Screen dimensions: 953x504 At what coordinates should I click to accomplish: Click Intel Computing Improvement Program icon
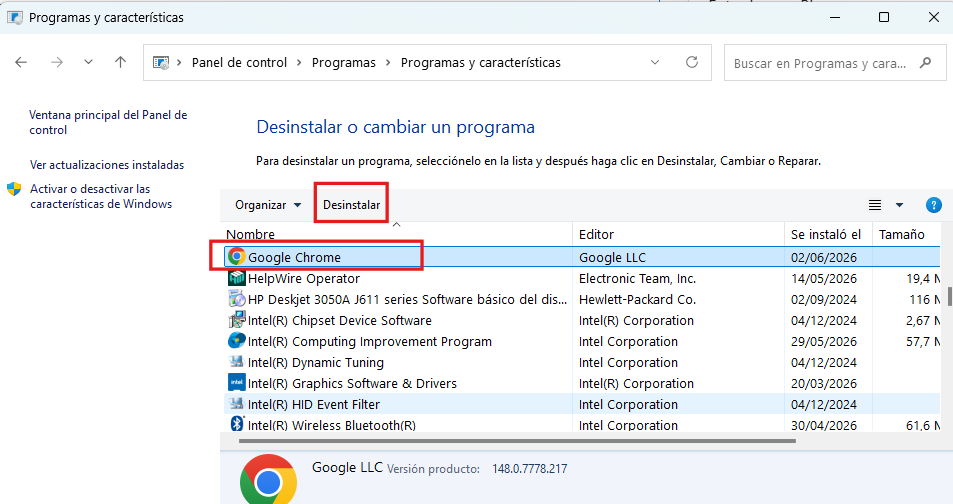click(x=236, y=340)
